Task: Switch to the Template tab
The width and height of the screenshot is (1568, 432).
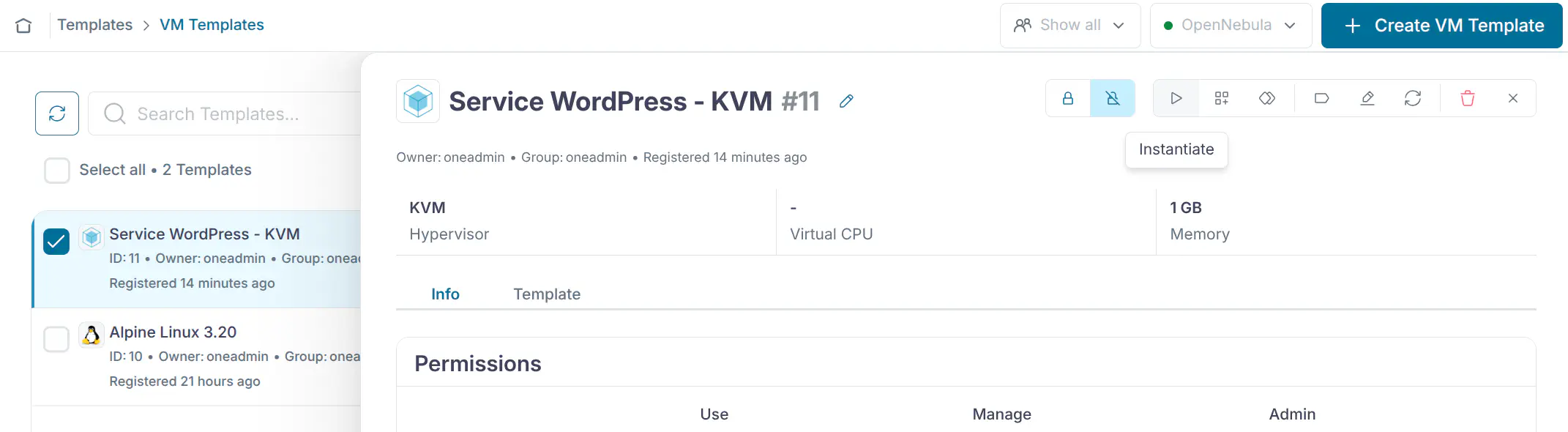Action: click(x=547, y=294)
